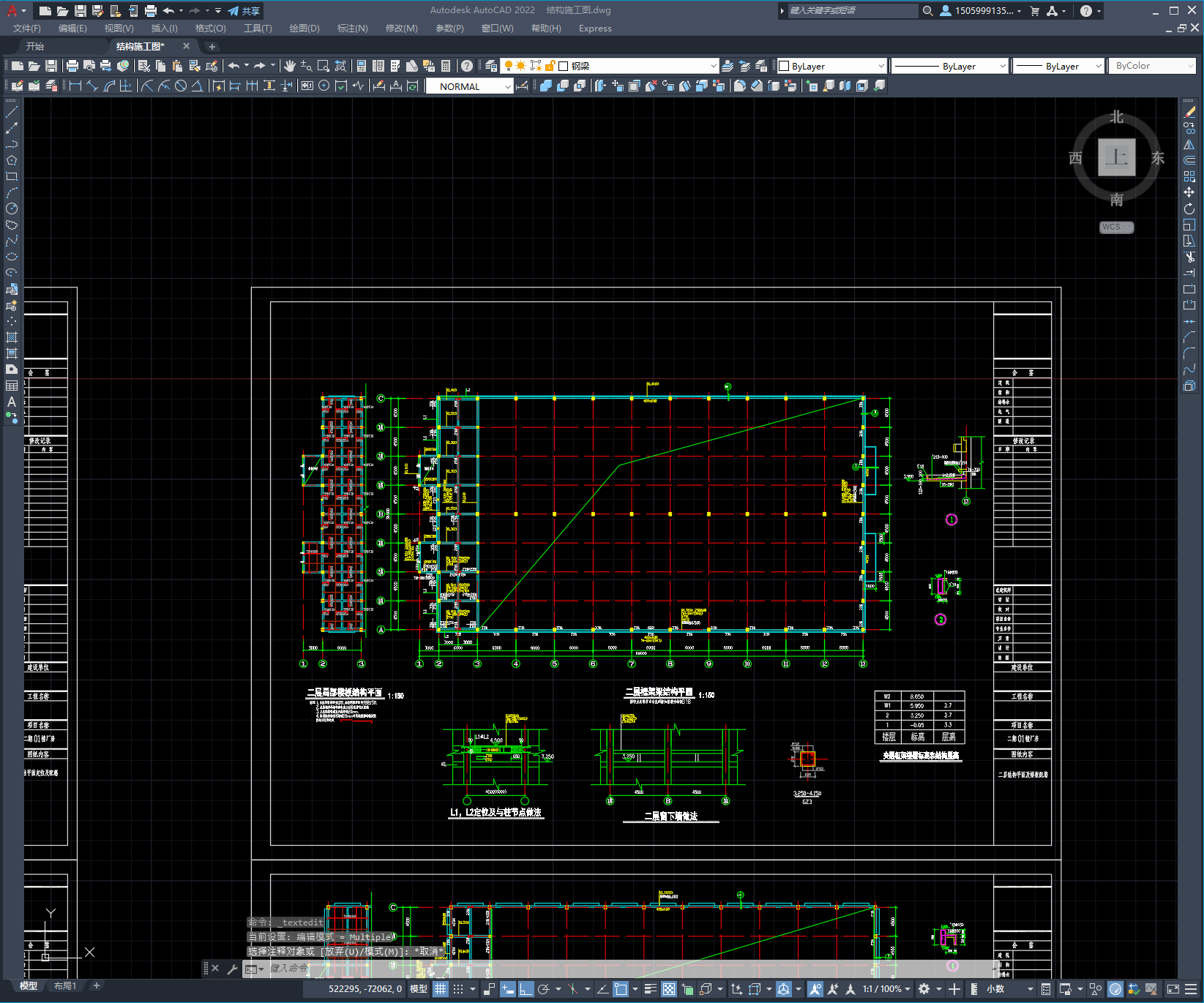1204x1003 pixels.
Task: Open Autodesk App Store cart icon
Action: tap(1035, 11)
